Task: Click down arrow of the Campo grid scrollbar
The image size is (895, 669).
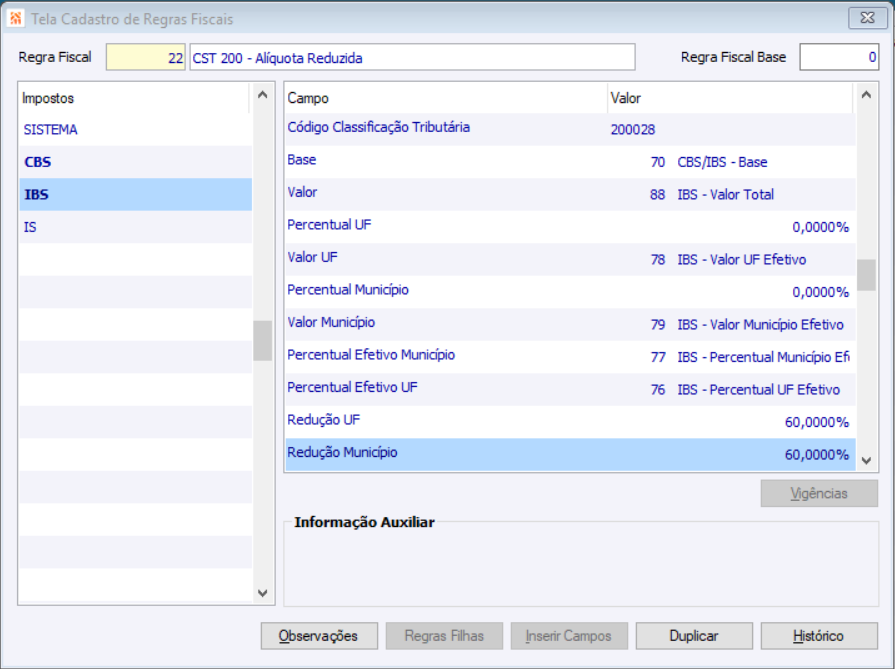Action: [866, 460]
